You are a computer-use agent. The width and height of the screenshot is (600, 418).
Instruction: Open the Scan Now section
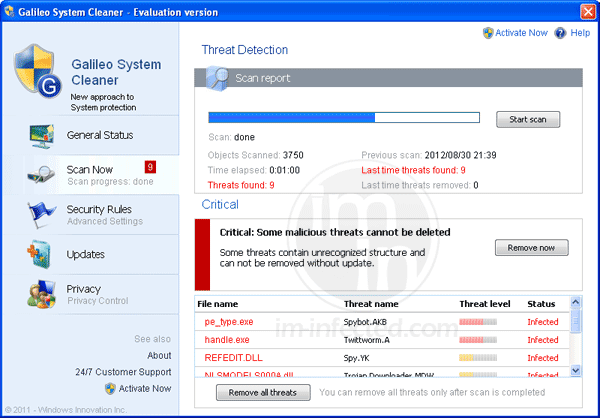point(91,175)
